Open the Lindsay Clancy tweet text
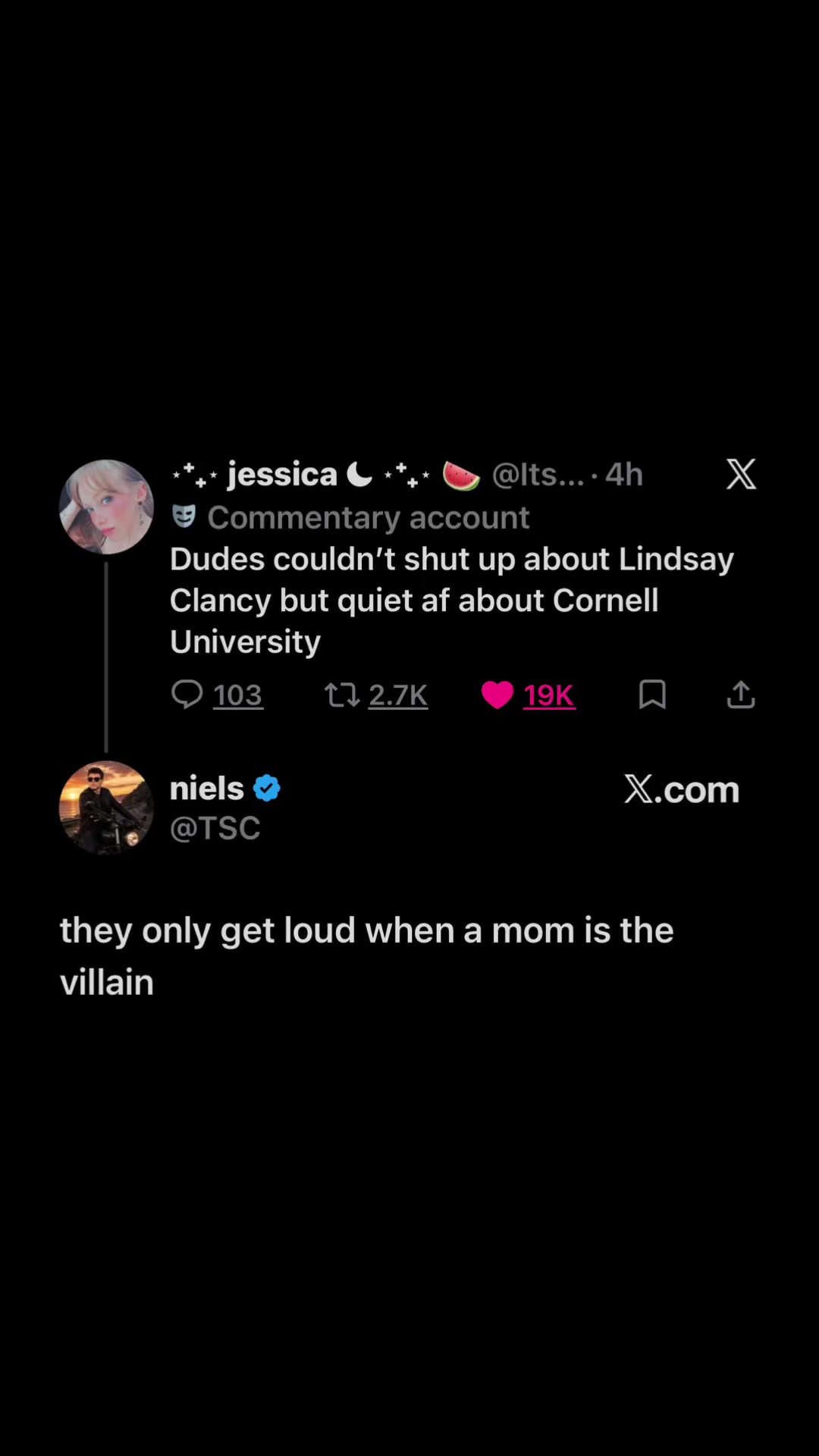819x1456 pixels. [x=452, y=601]
